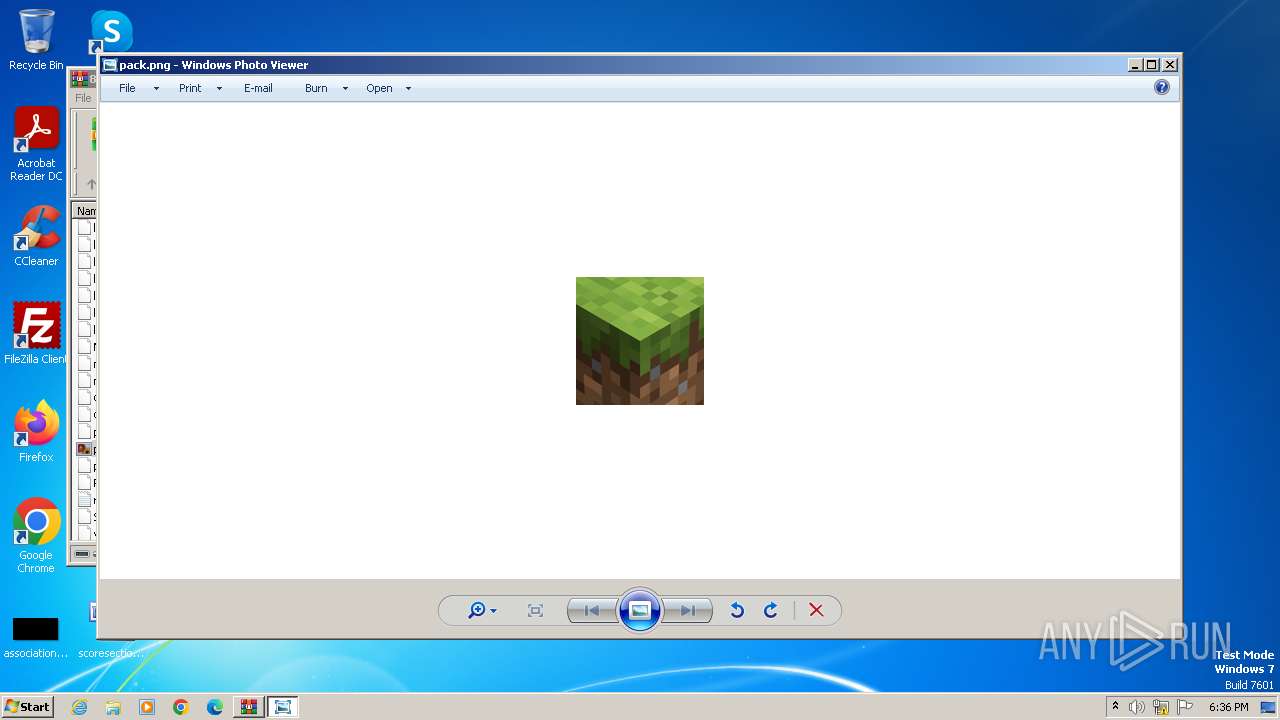This screenshot has width=1280, height=720.
Task: Open Windows Media Player taskbar icon
Action: (147, 707)
